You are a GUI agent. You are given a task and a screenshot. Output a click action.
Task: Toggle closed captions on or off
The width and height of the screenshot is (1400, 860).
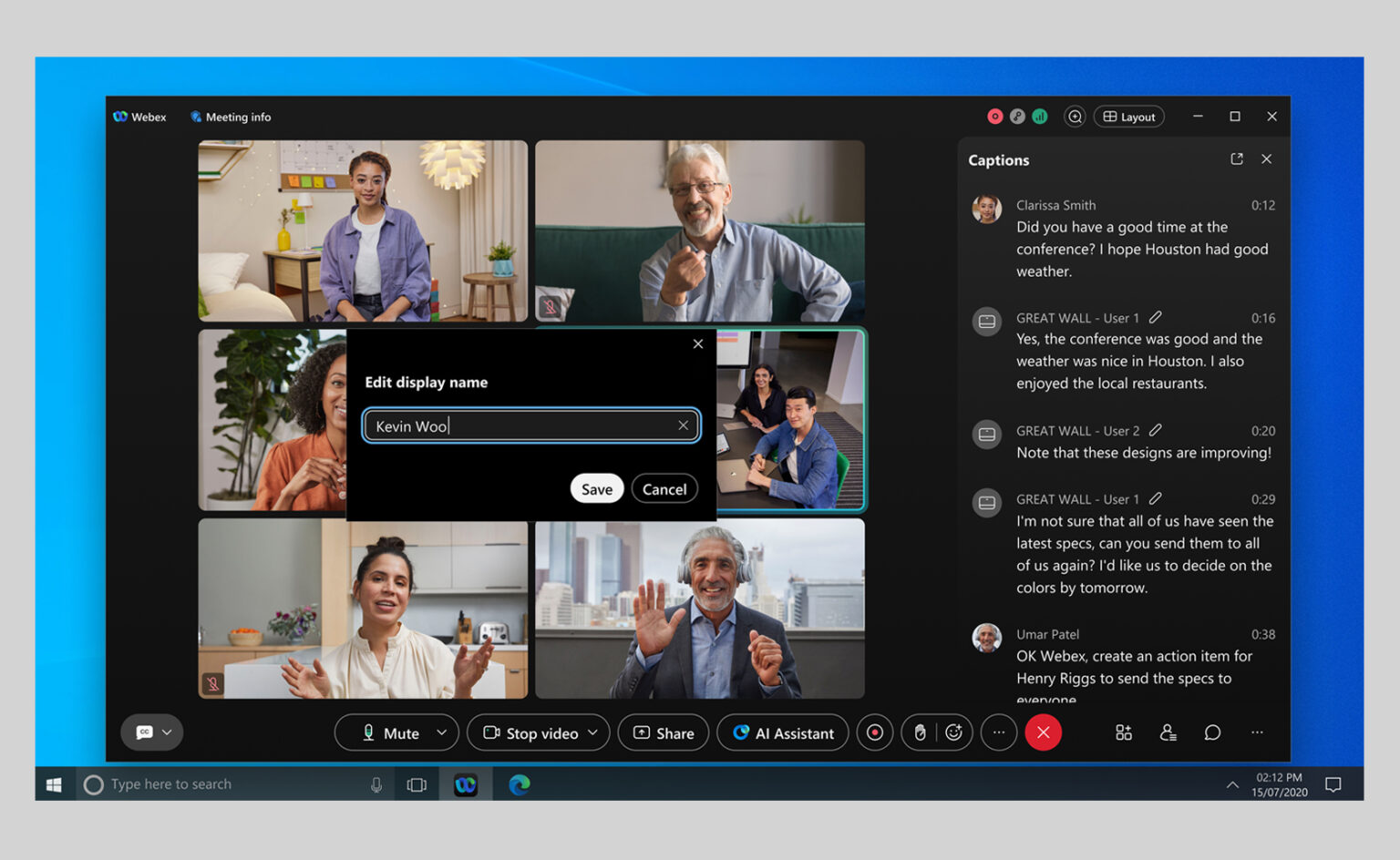point(142,732)
